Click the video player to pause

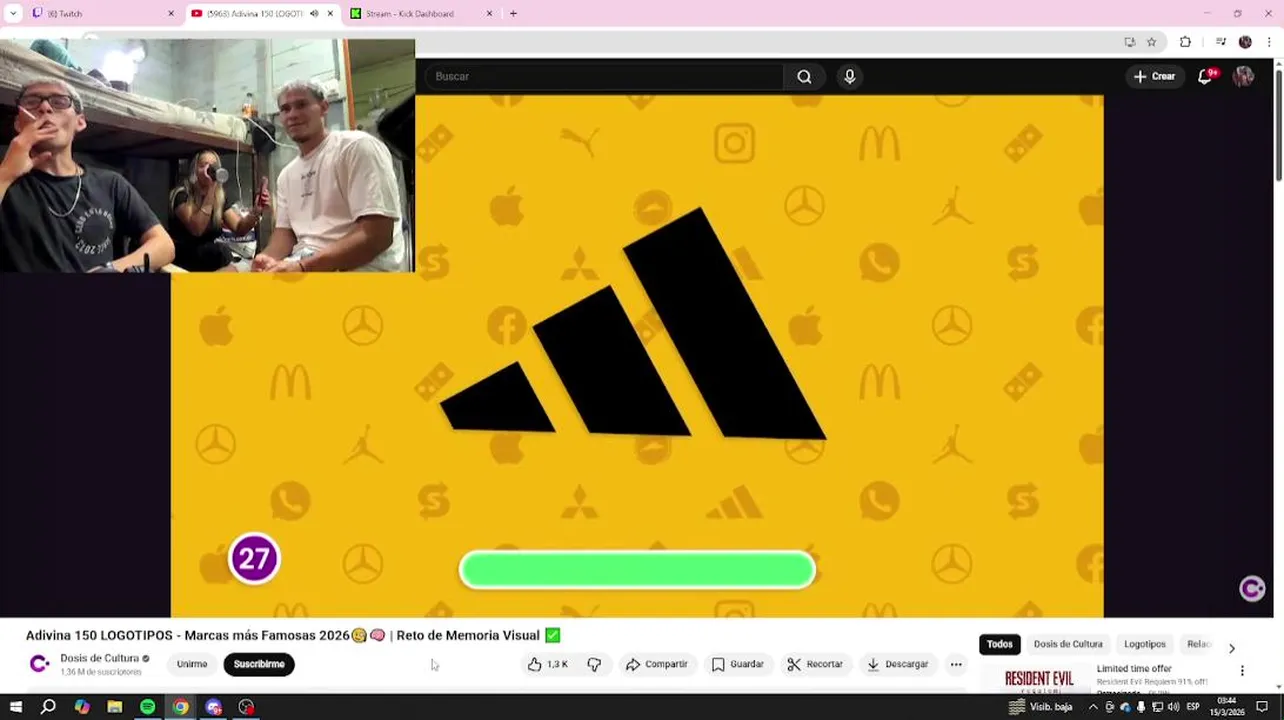[637, 355]
